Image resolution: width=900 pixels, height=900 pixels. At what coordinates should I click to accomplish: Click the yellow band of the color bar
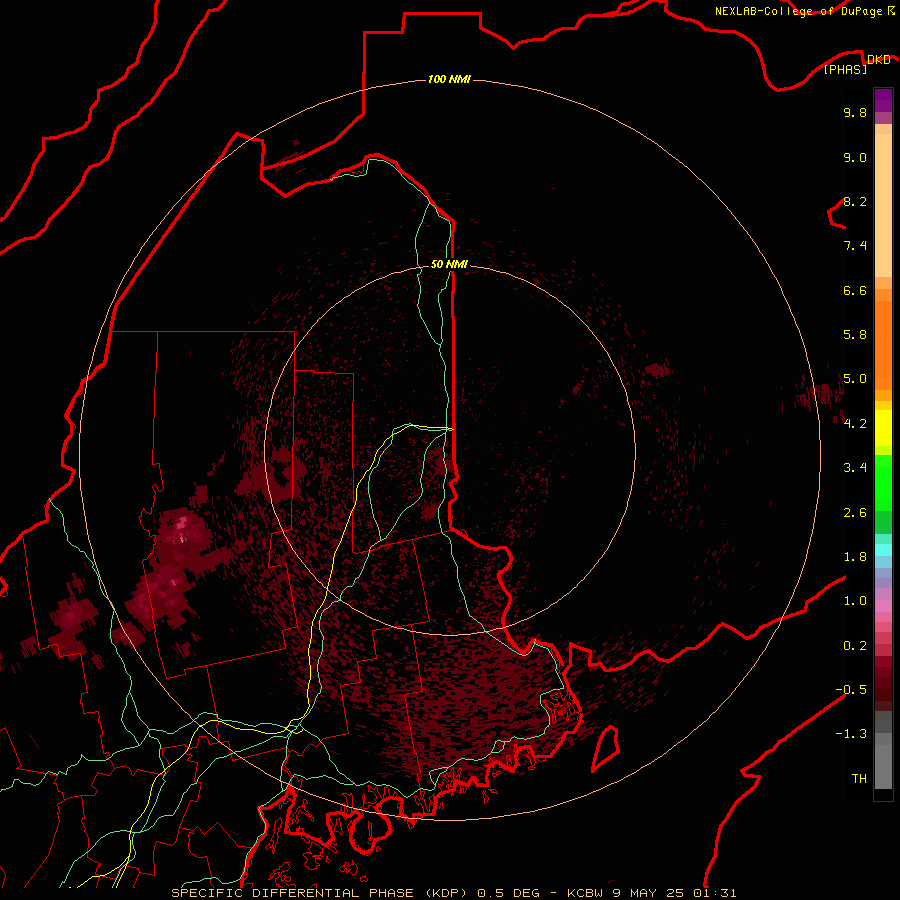[883, 428]
